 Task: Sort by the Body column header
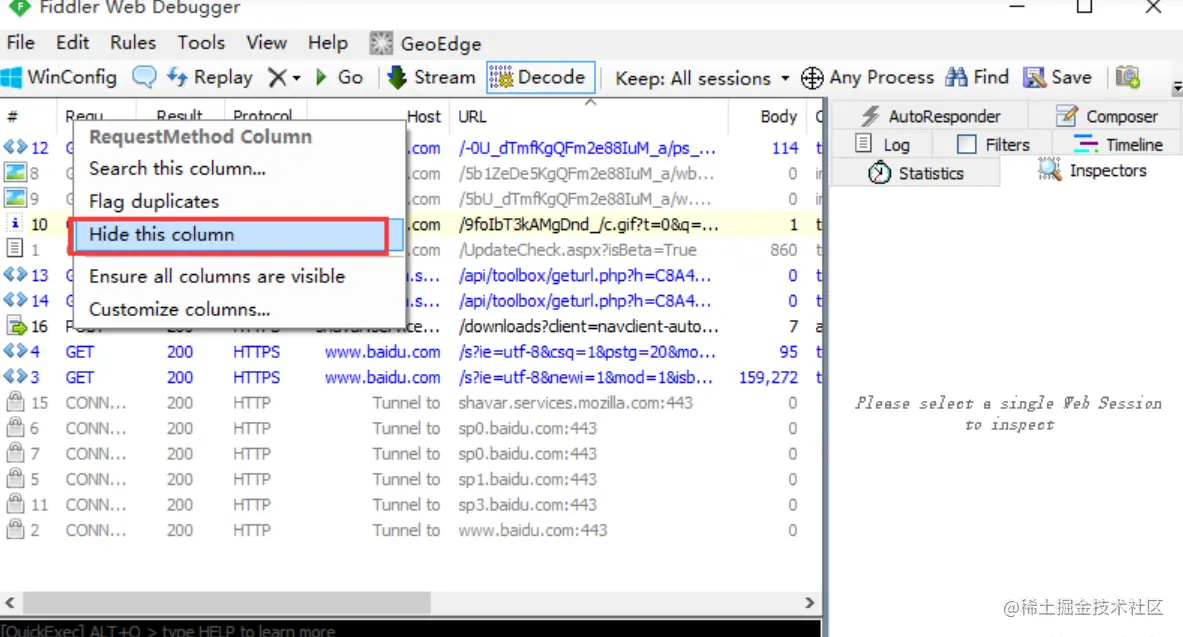pyautogui.click(x=778, y=117)
